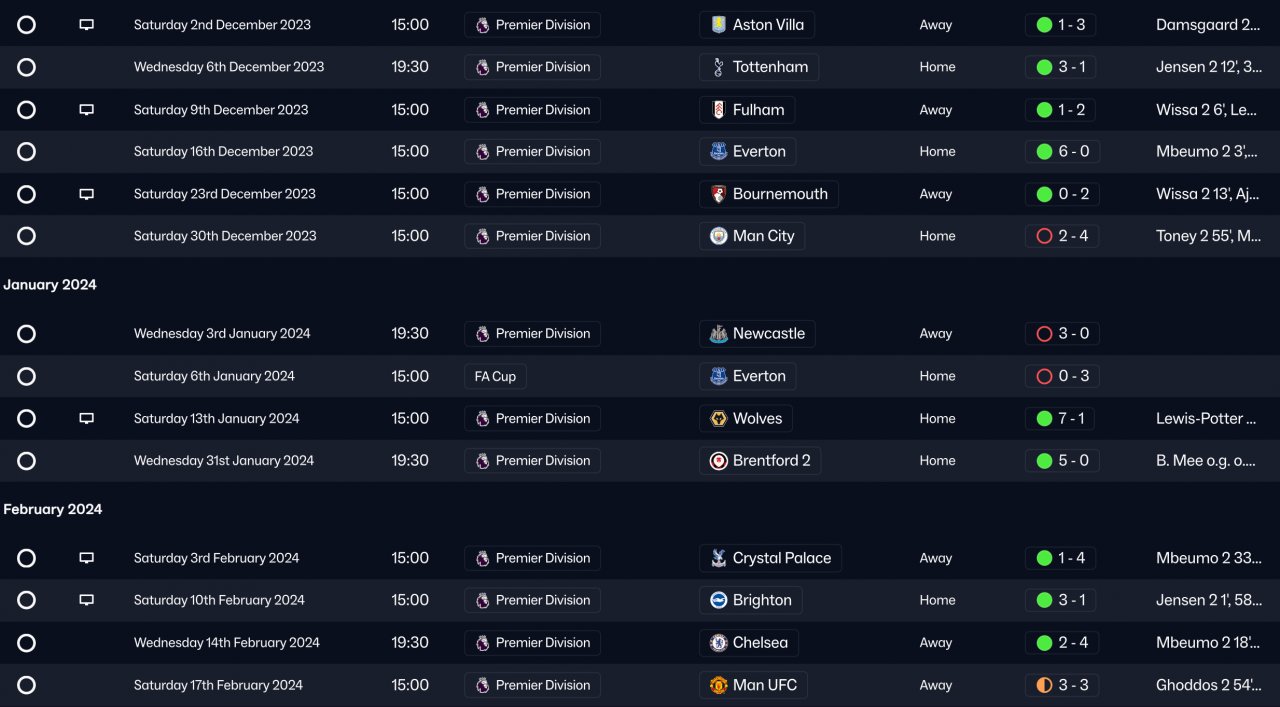Click the TV broadcast icon on the Brighton row

tap(87, 600)
